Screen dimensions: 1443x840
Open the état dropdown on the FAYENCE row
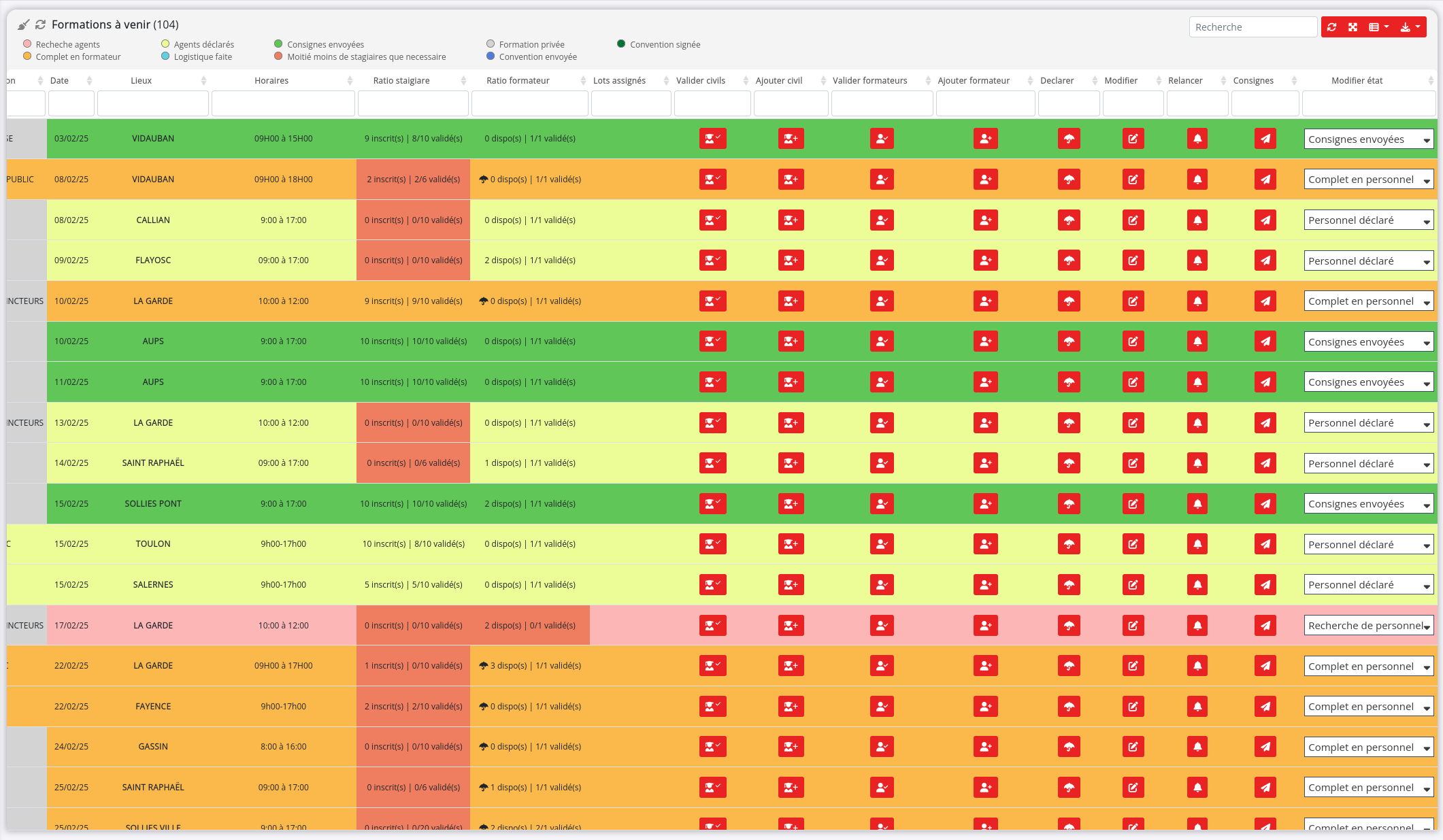click(1368, 707)
